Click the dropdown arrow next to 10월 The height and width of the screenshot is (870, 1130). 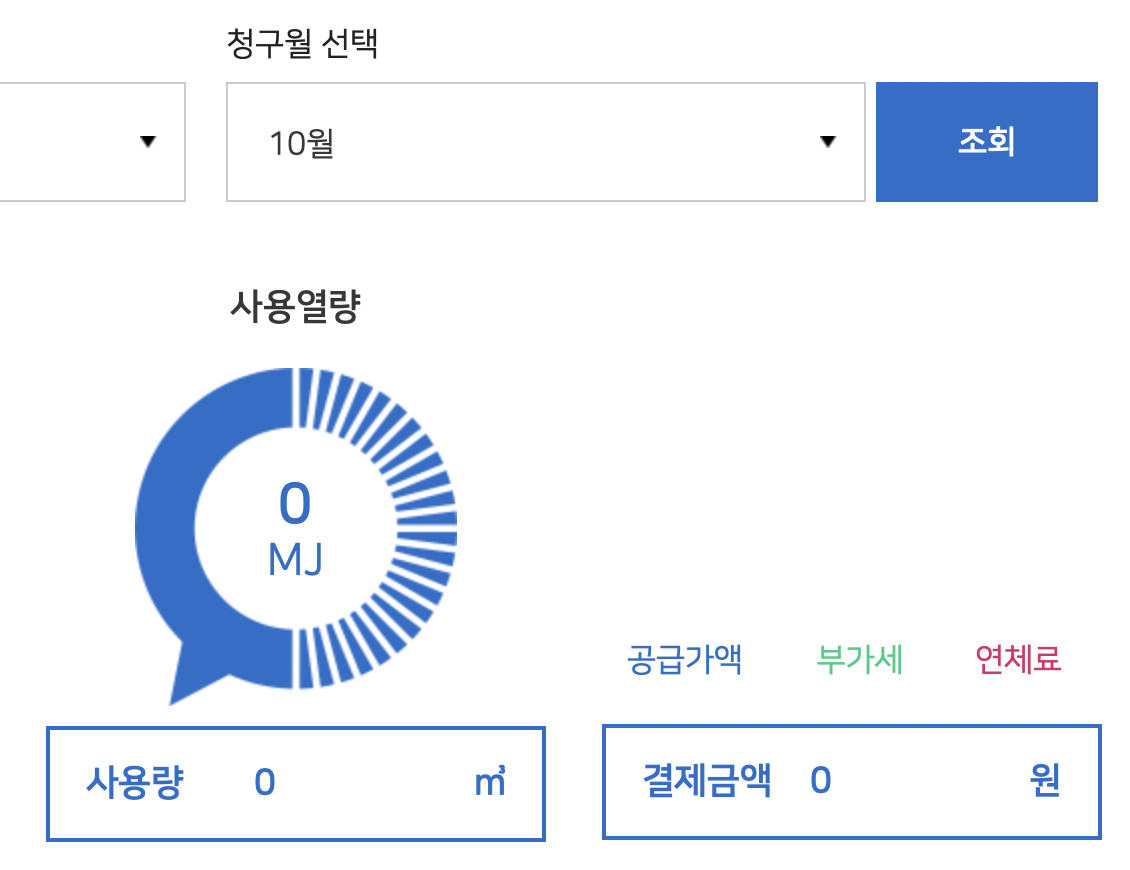(828, 142)
